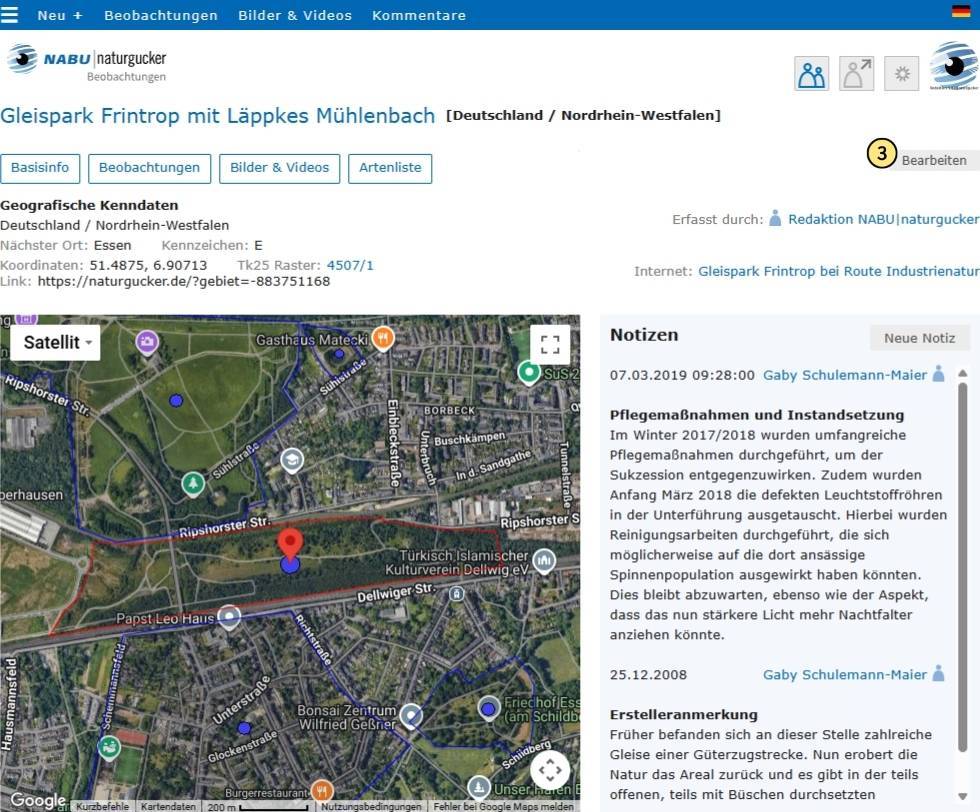Click Gasthaus Matecki restaurant marker
Viewport: 980px width, 812px height.
[382, 338]
